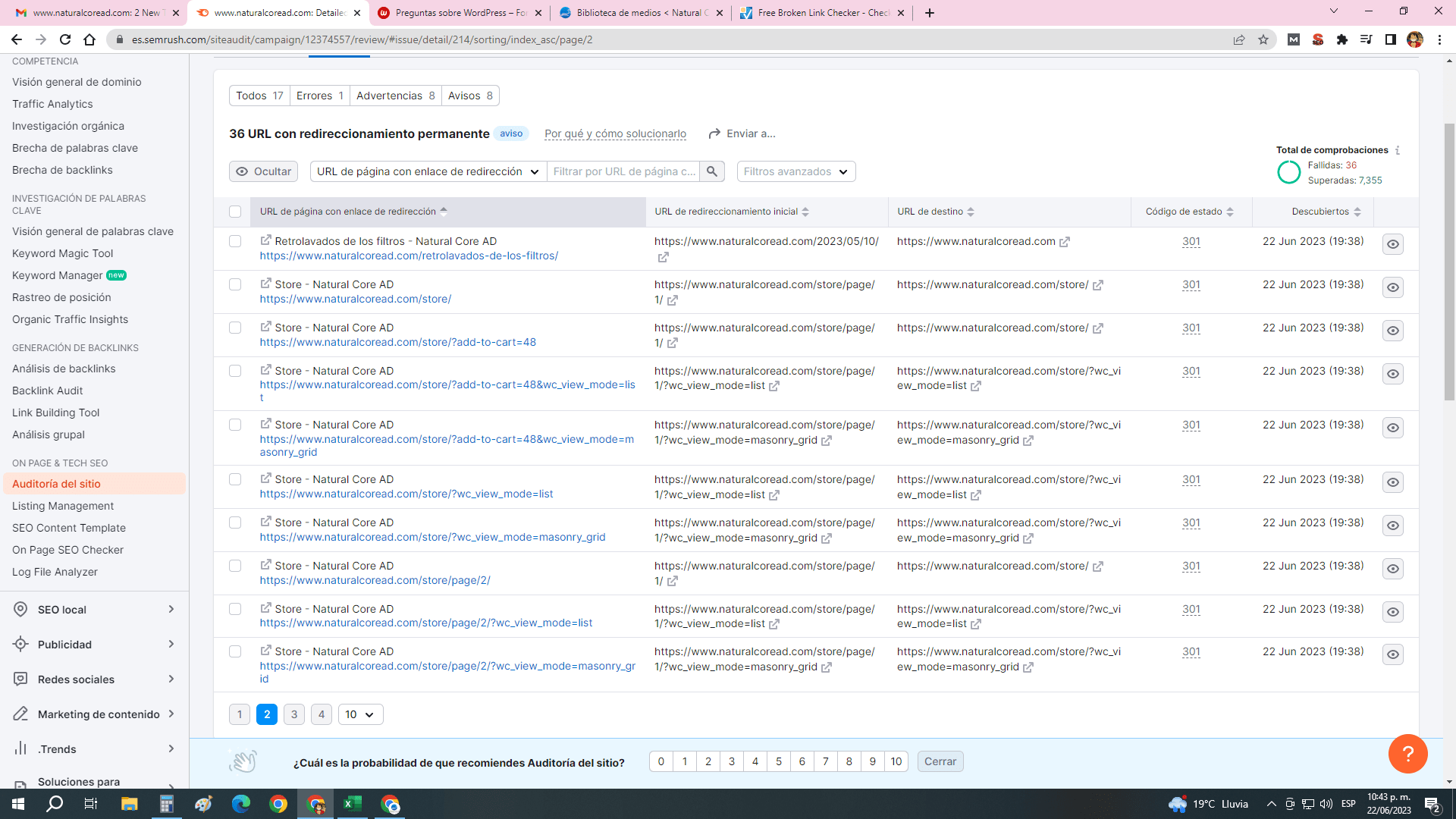Check the row for store/?add-to-cart=48
Screen dimensions: 1456x819
click(235, 328)
